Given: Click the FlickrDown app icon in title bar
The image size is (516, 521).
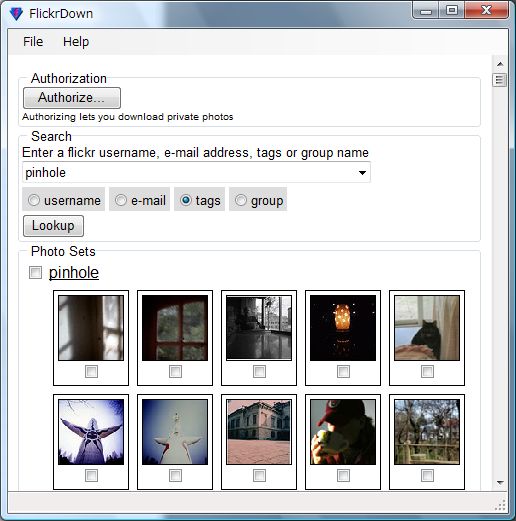Looking at the screenshot, I should tap(16, 14).
